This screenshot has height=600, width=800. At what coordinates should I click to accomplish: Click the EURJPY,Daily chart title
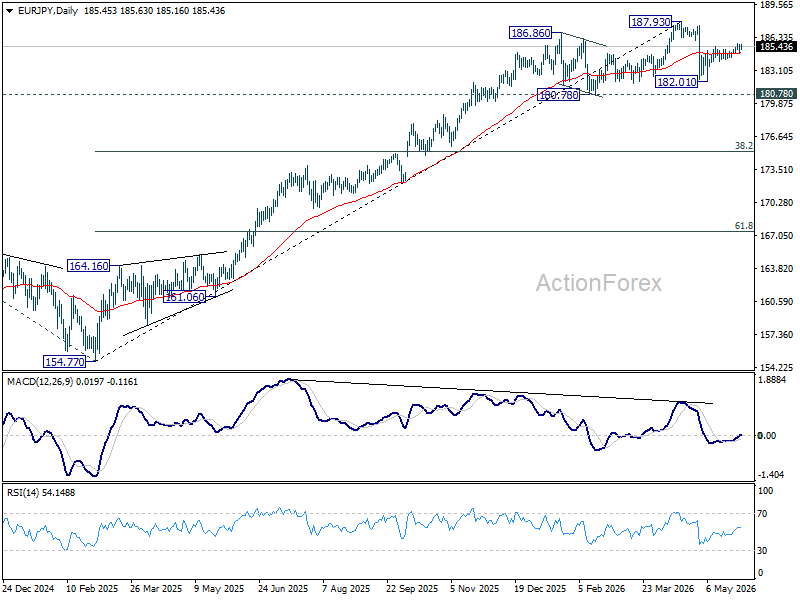48,11
